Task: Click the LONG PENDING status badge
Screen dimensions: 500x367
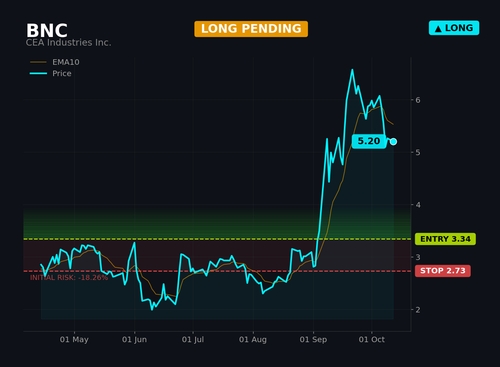Action: coord(251,29)
